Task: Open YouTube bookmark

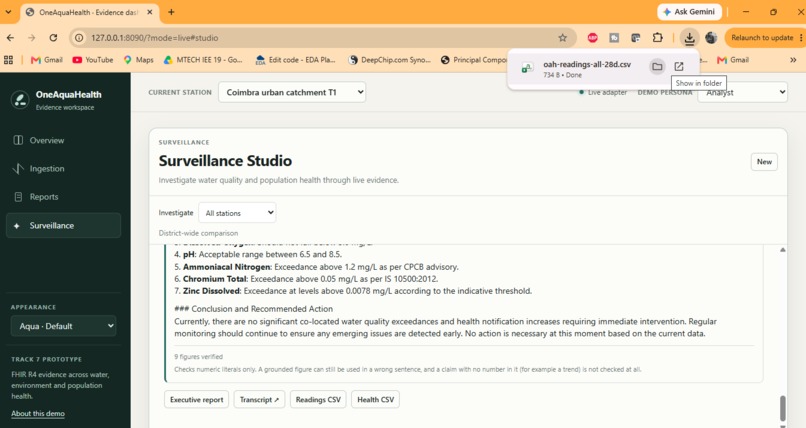Action: tap(93, 60)
